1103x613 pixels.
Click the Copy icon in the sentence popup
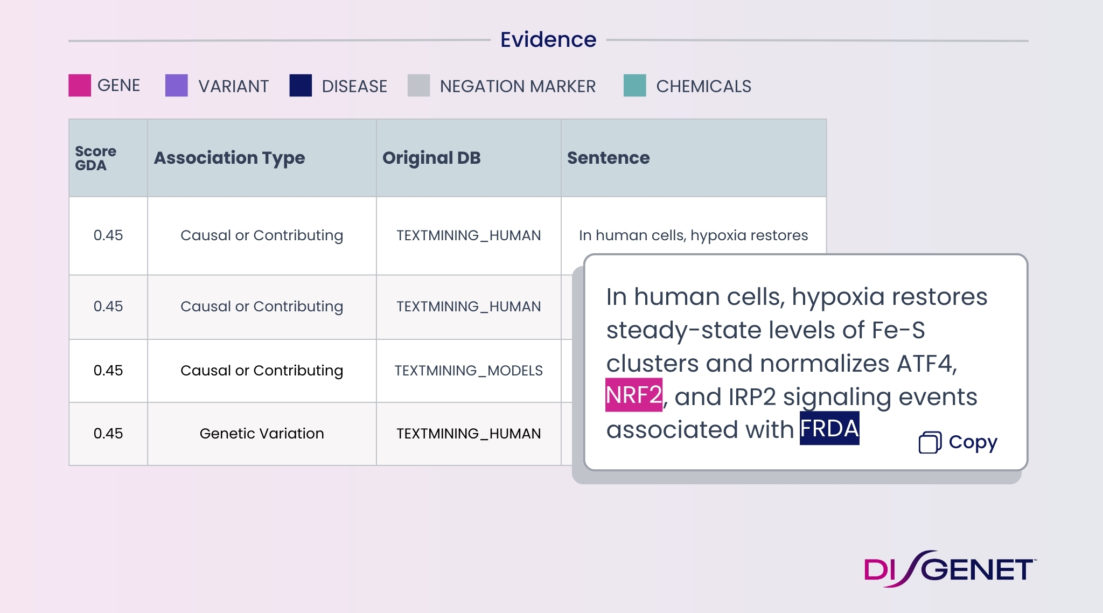930,443
